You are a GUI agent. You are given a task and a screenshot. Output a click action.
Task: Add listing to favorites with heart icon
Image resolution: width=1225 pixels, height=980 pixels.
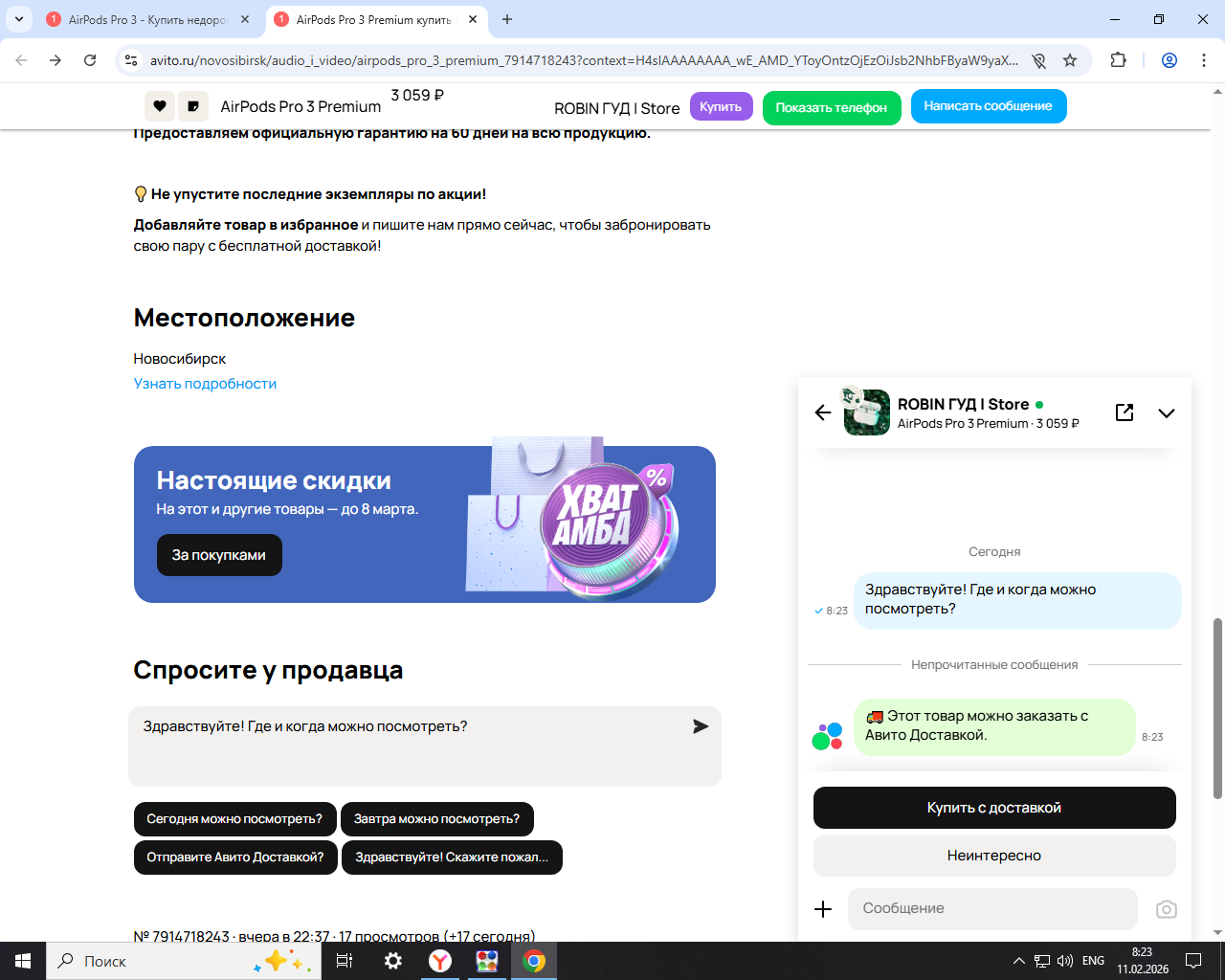pyautogui.click(x=159, y=106)
